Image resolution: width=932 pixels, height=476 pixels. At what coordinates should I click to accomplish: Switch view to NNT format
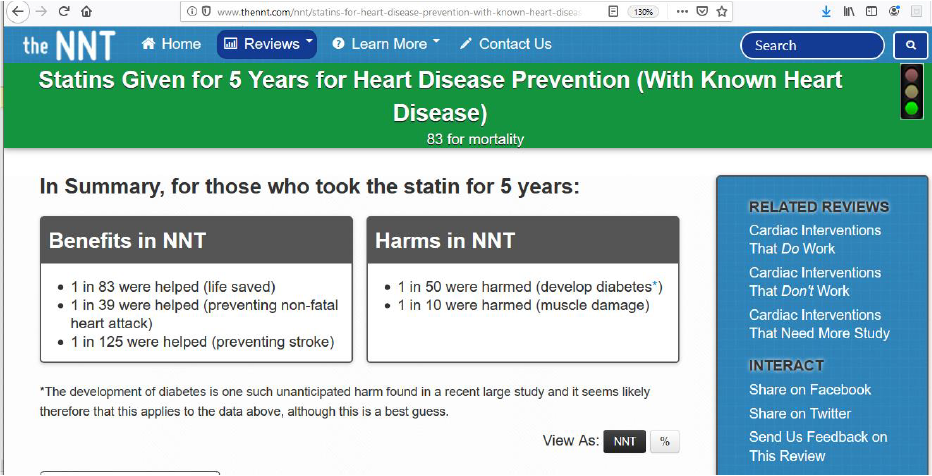point(624,441)
